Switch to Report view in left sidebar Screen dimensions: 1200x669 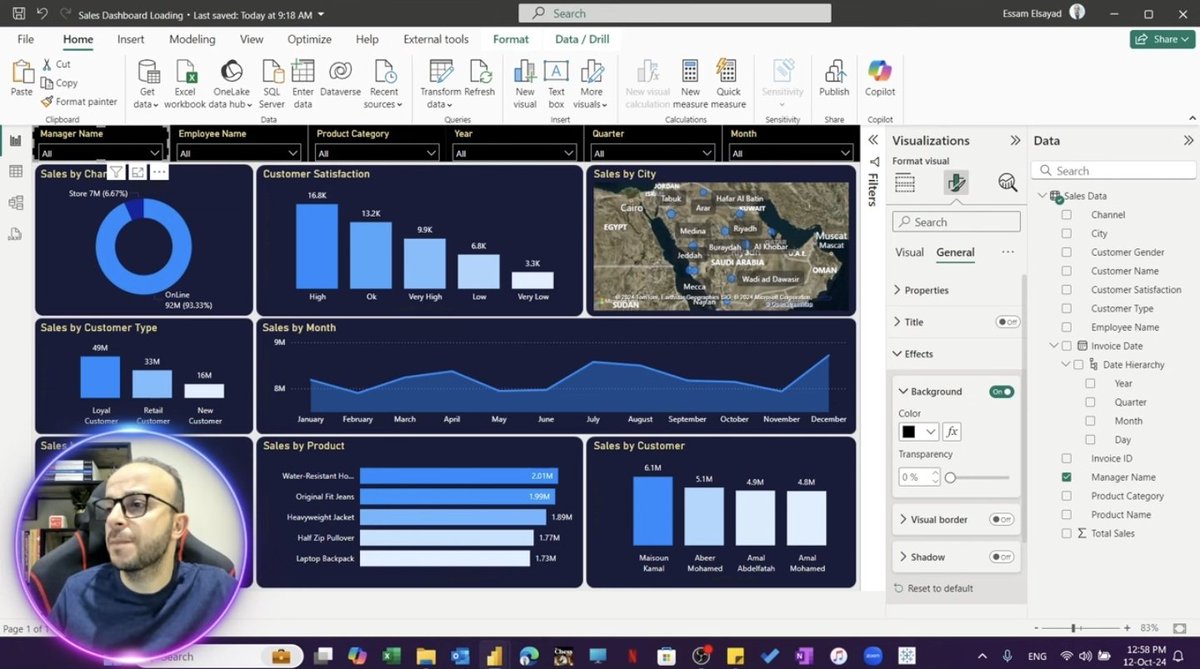point(15,141)
